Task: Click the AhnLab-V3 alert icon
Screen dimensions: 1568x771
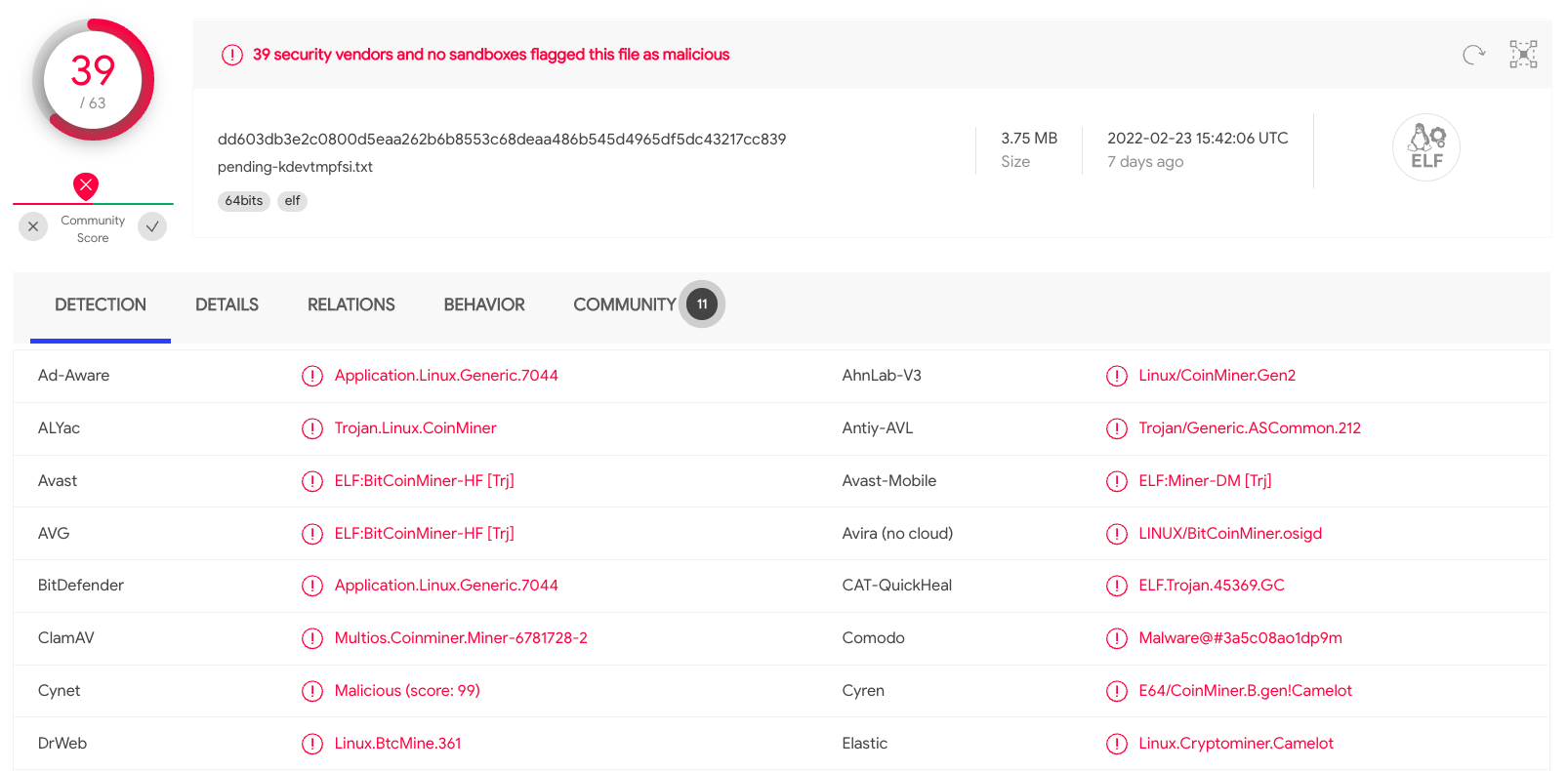Action: (1117, 376)
